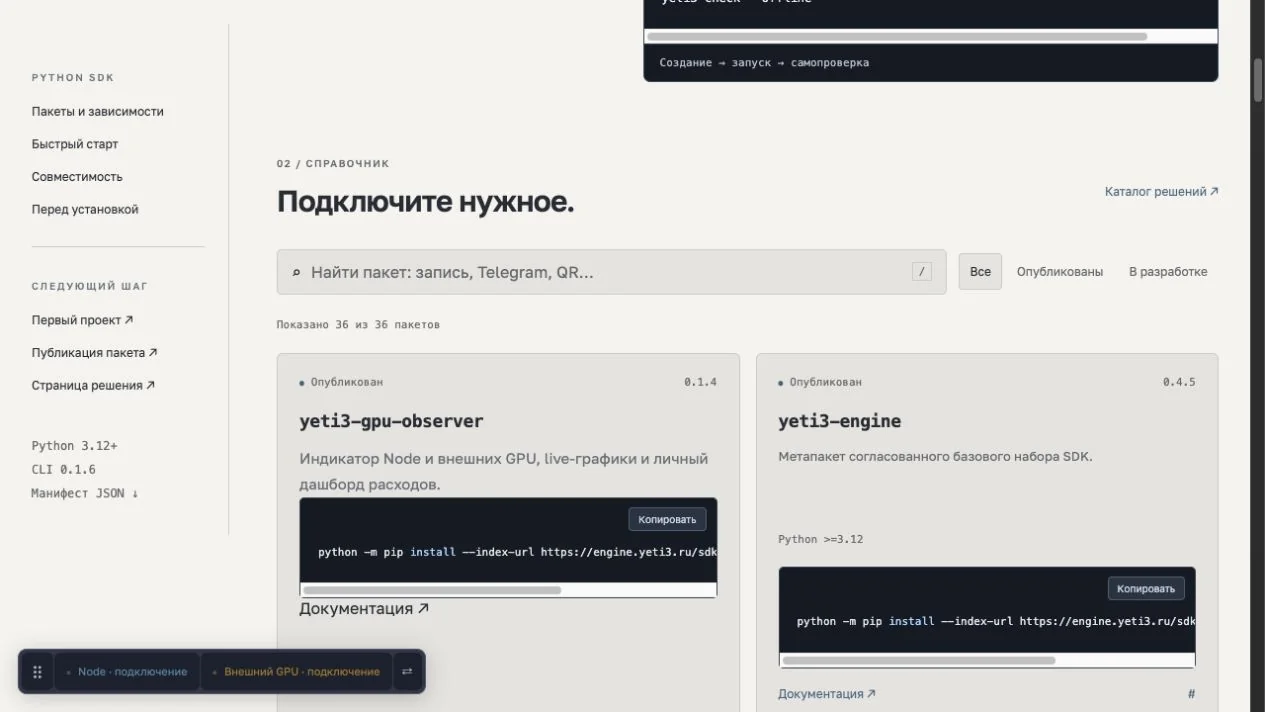Click the Показано 36 из 36 пакетов counter
The height and width of the screenshot is (712, 1265).
358,325
